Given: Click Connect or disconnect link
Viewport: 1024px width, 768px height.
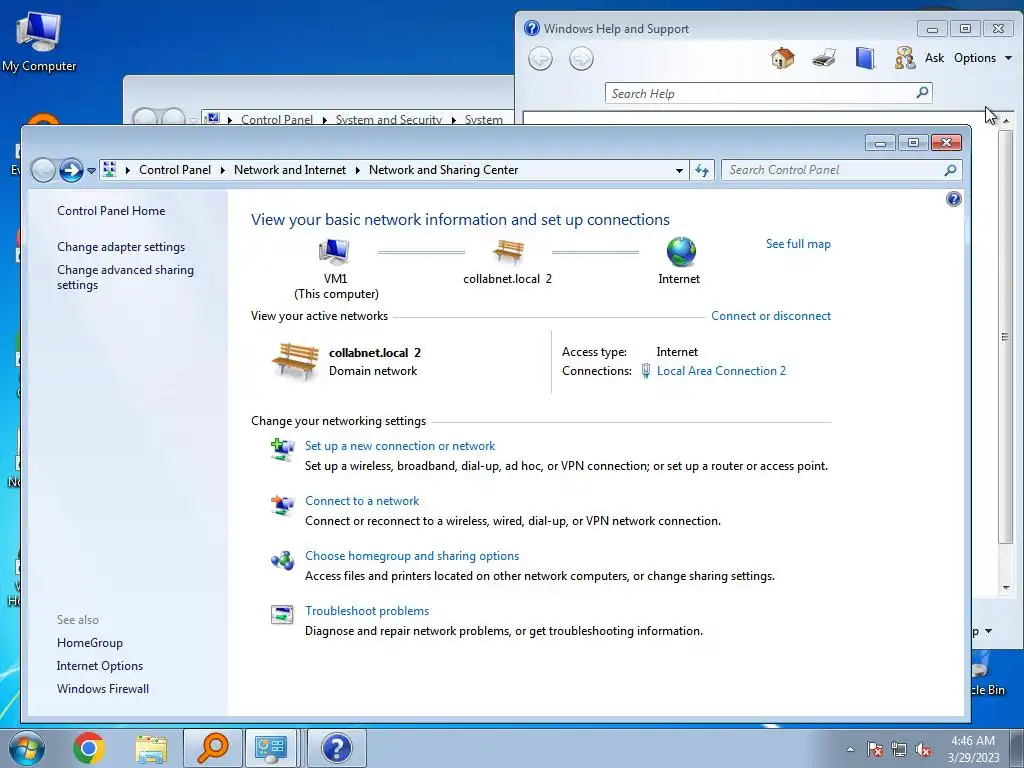Looking at the screenshot, I should pyautogui.click(x=771, y=315).
